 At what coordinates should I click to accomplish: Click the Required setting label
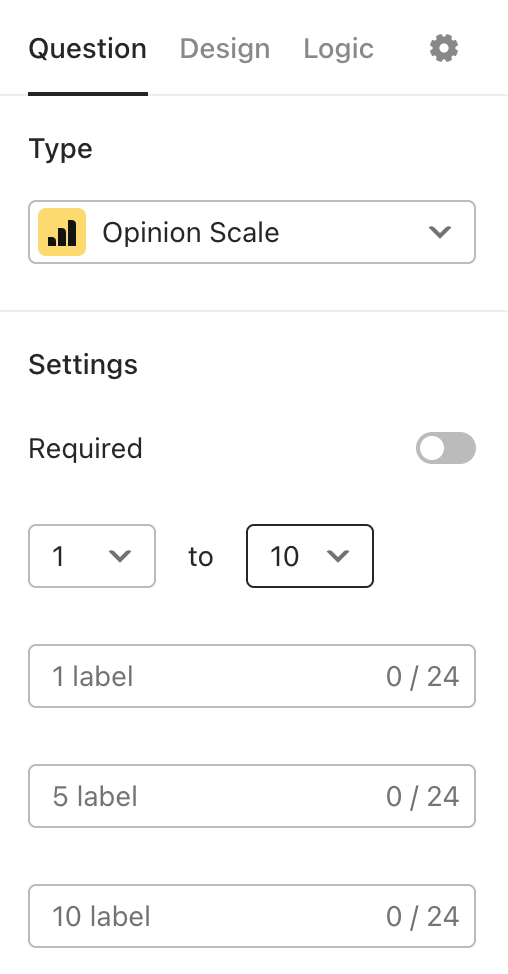86,448
